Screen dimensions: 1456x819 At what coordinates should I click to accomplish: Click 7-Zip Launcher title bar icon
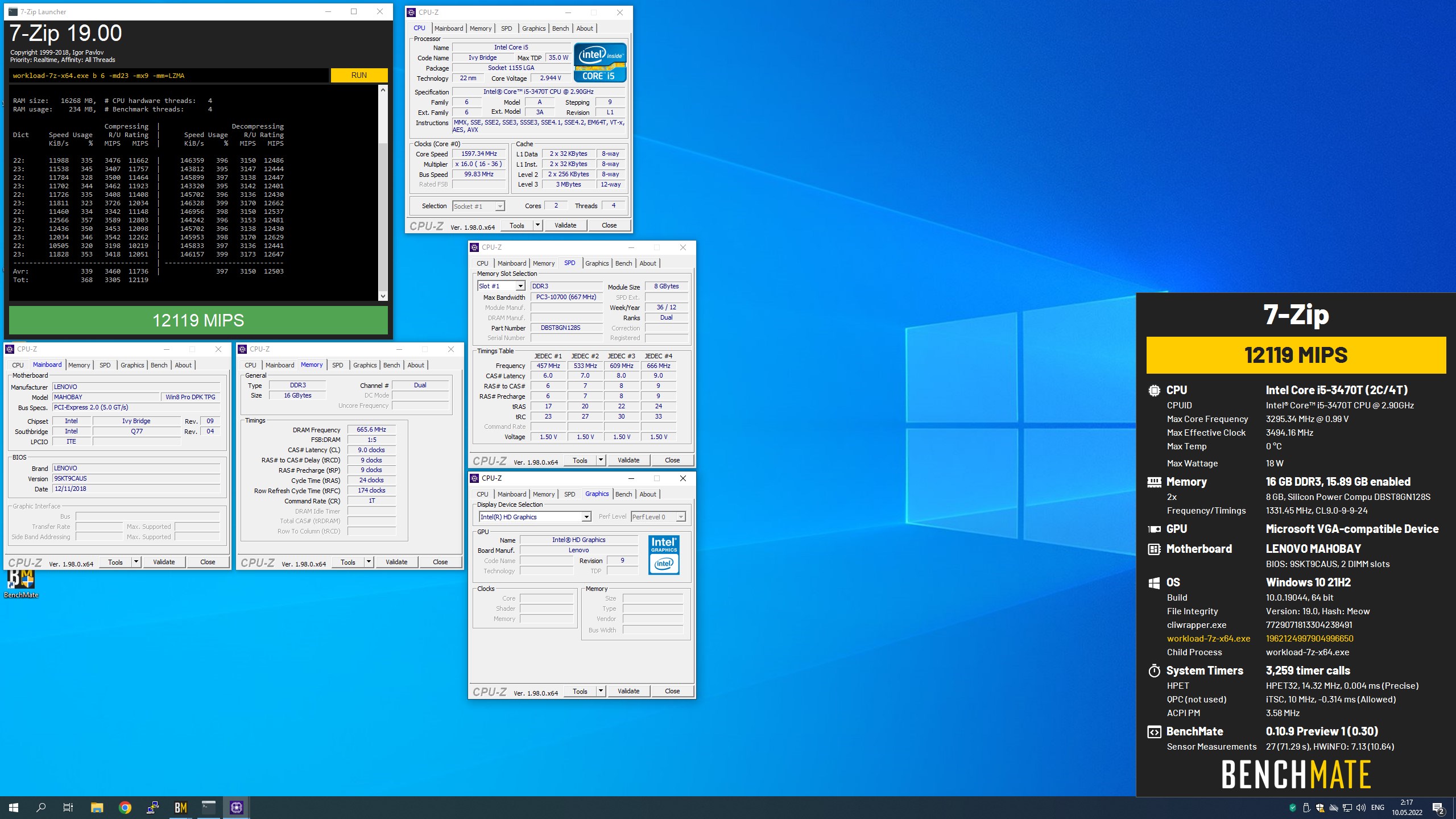[13, 11]
